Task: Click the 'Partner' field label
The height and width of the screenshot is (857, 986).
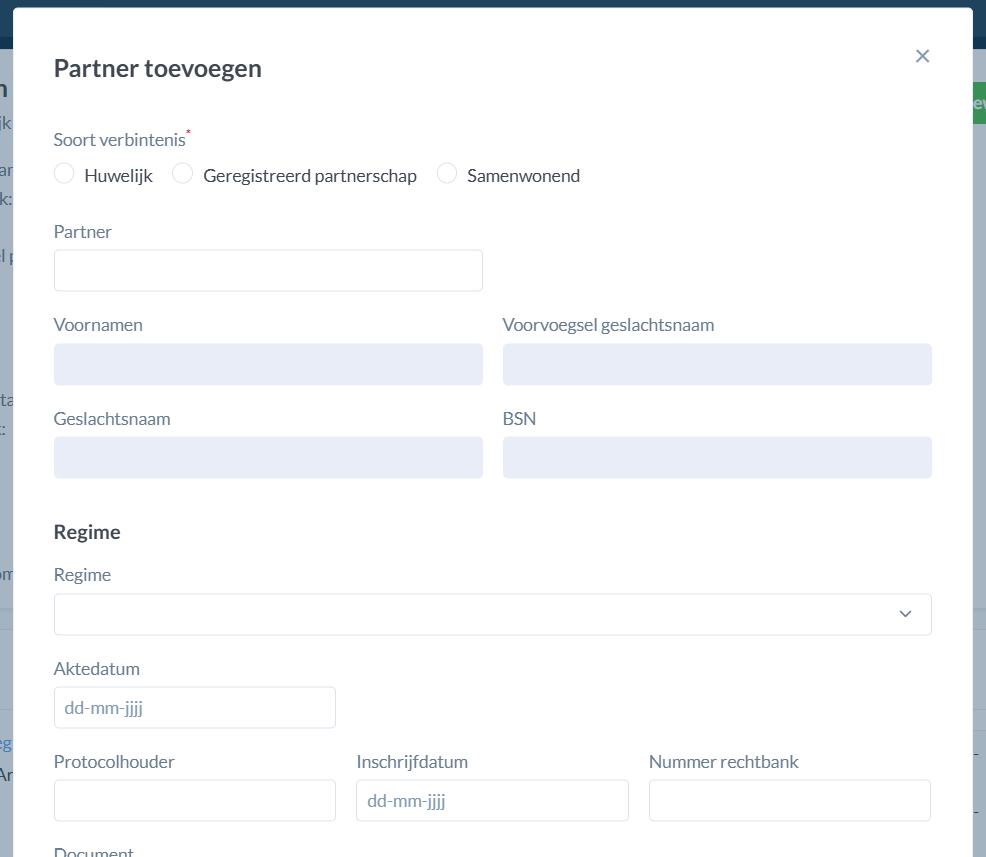Action: tap(83, 232)
